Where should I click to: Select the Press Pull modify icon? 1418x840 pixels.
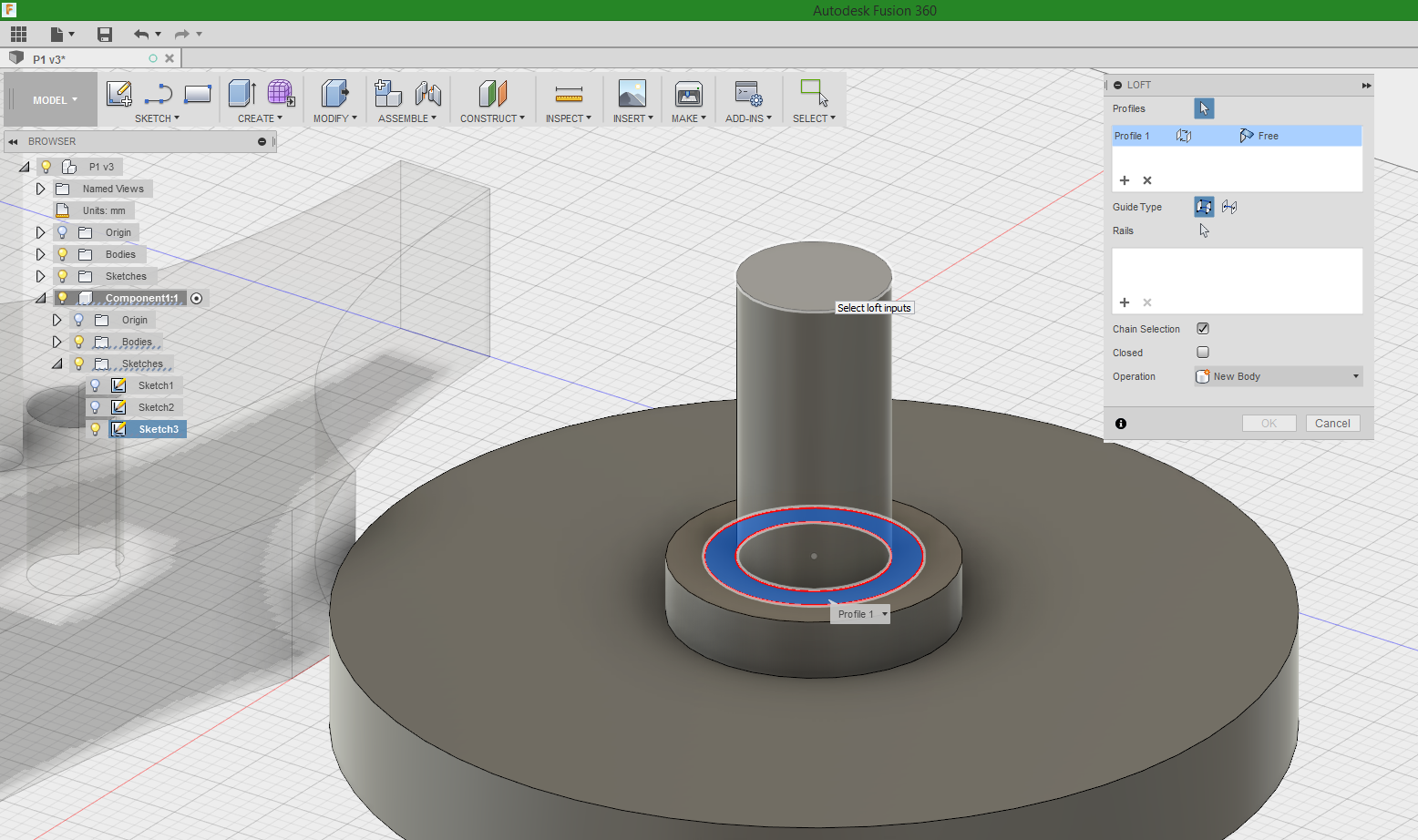[334, 93]
